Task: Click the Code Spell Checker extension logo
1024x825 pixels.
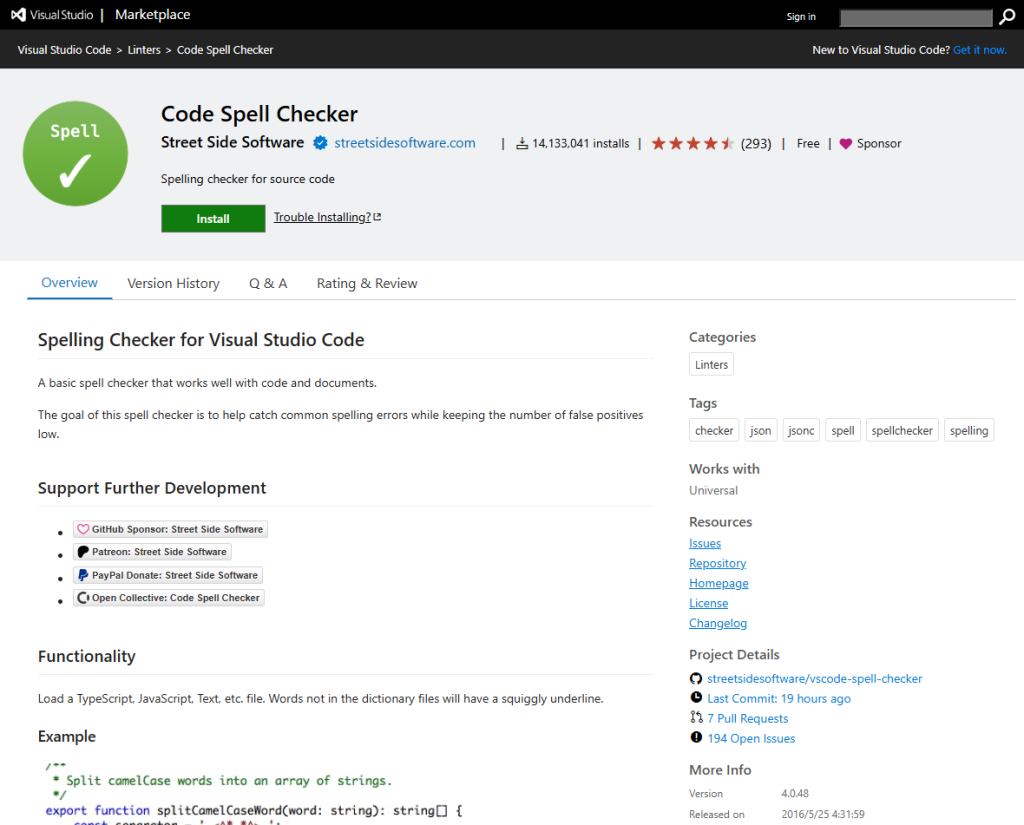Action: click(75, 154)
